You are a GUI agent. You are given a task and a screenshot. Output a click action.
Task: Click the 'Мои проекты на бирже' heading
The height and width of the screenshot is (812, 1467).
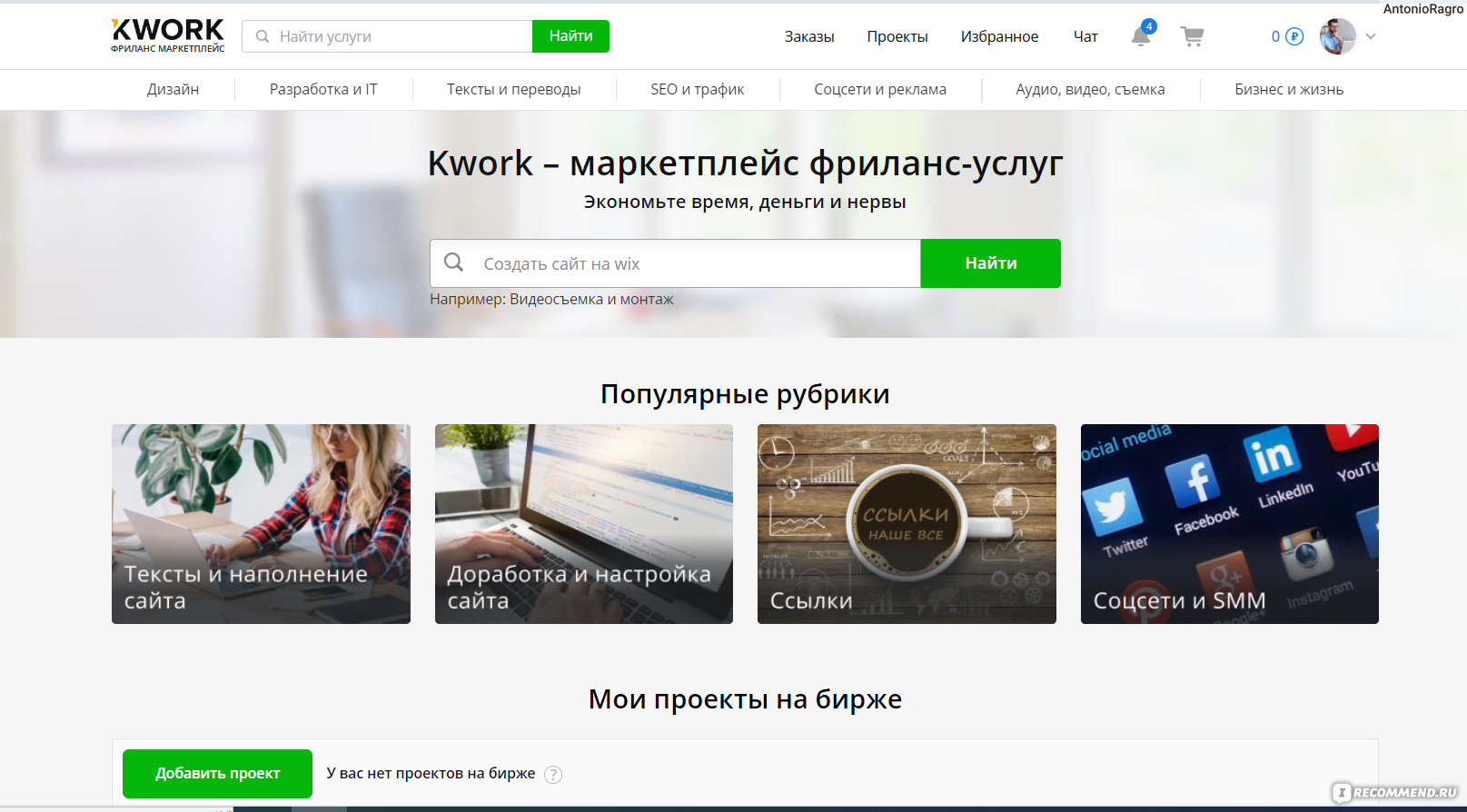pos(745,699)
